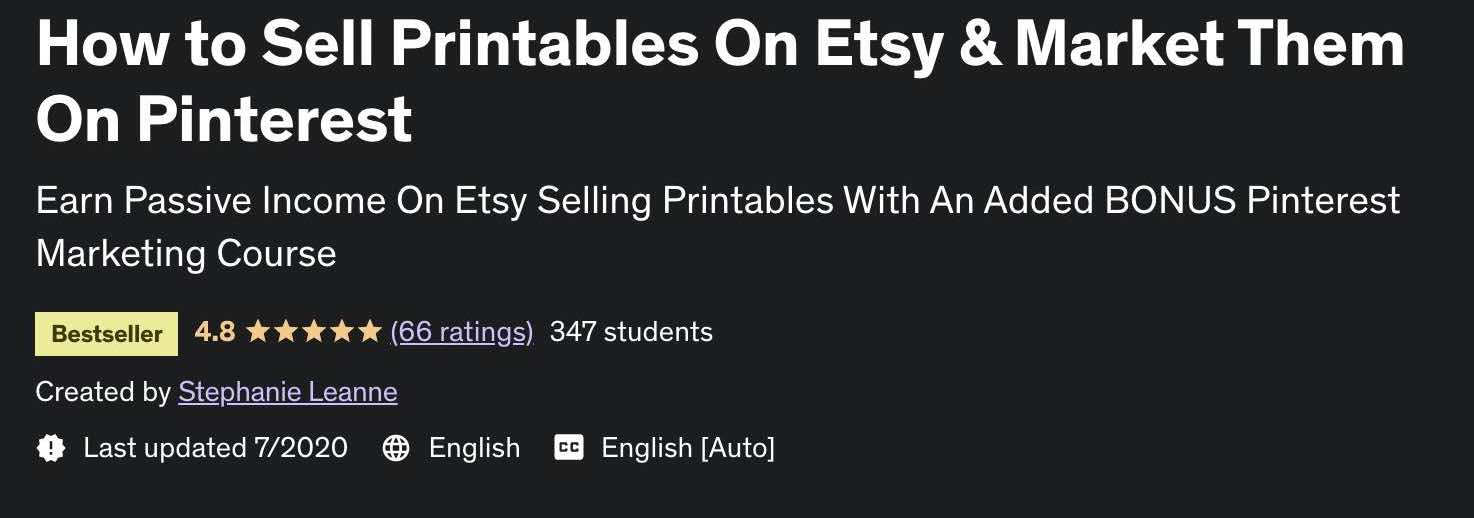This screenshot has width=1474, height=518.
Task: Click the Bestseller badge
Action: tap(106, 334)
